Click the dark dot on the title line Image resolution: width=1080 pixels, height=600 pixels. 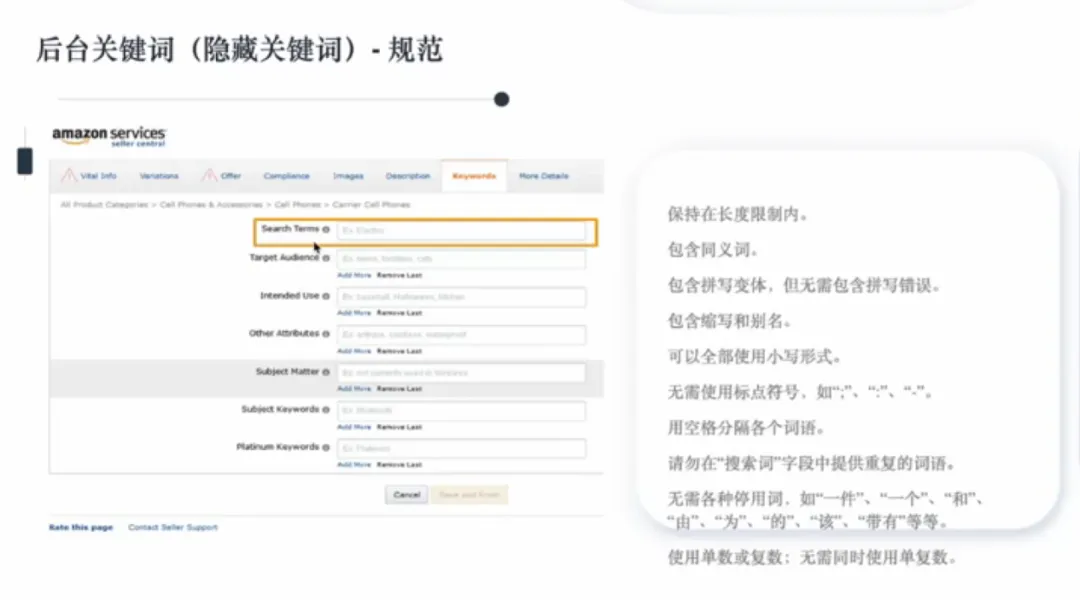(502, 99)
